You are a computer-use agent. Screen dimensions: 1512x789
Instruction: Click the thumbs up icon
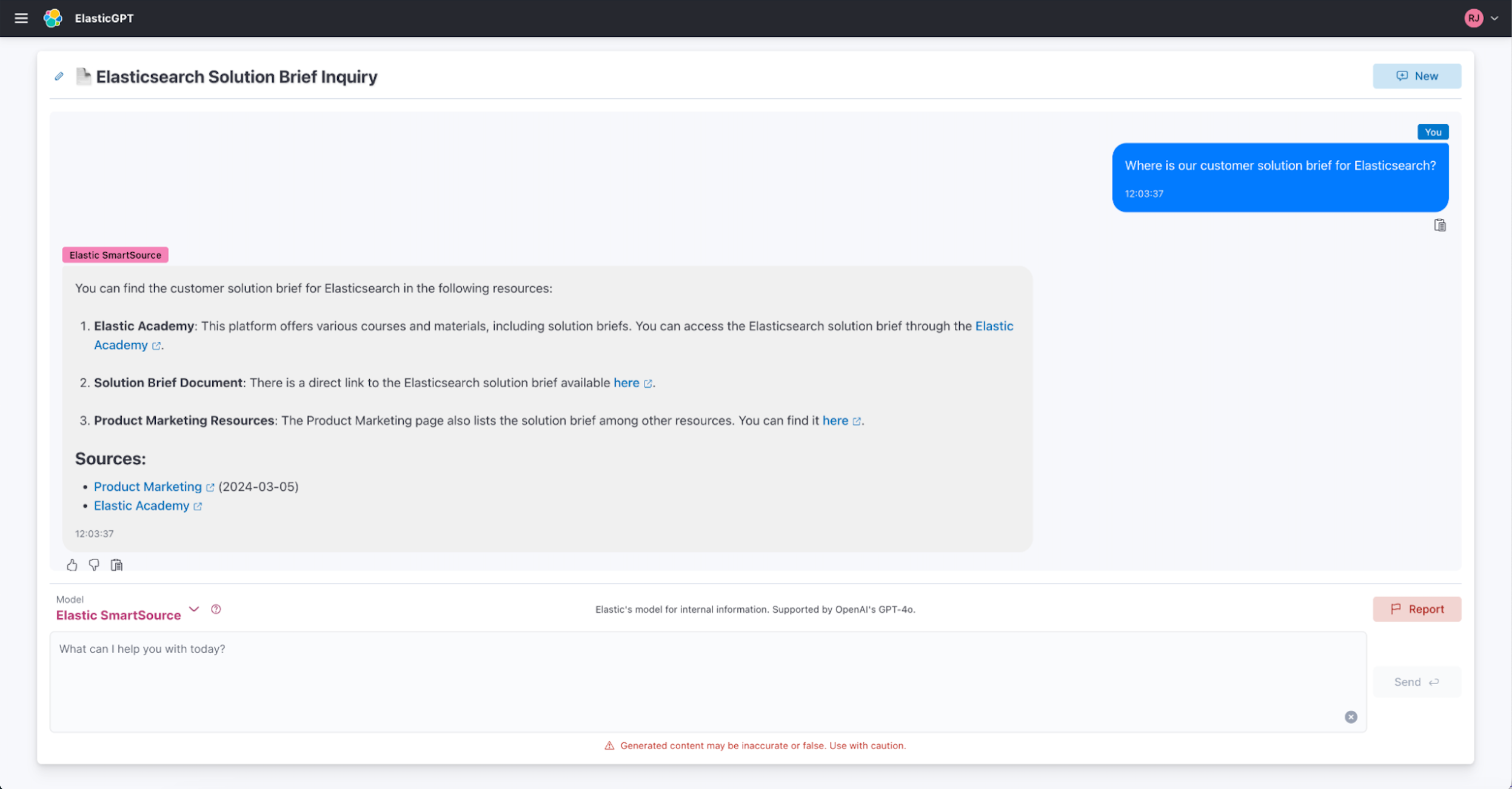[x=71, y=565]
